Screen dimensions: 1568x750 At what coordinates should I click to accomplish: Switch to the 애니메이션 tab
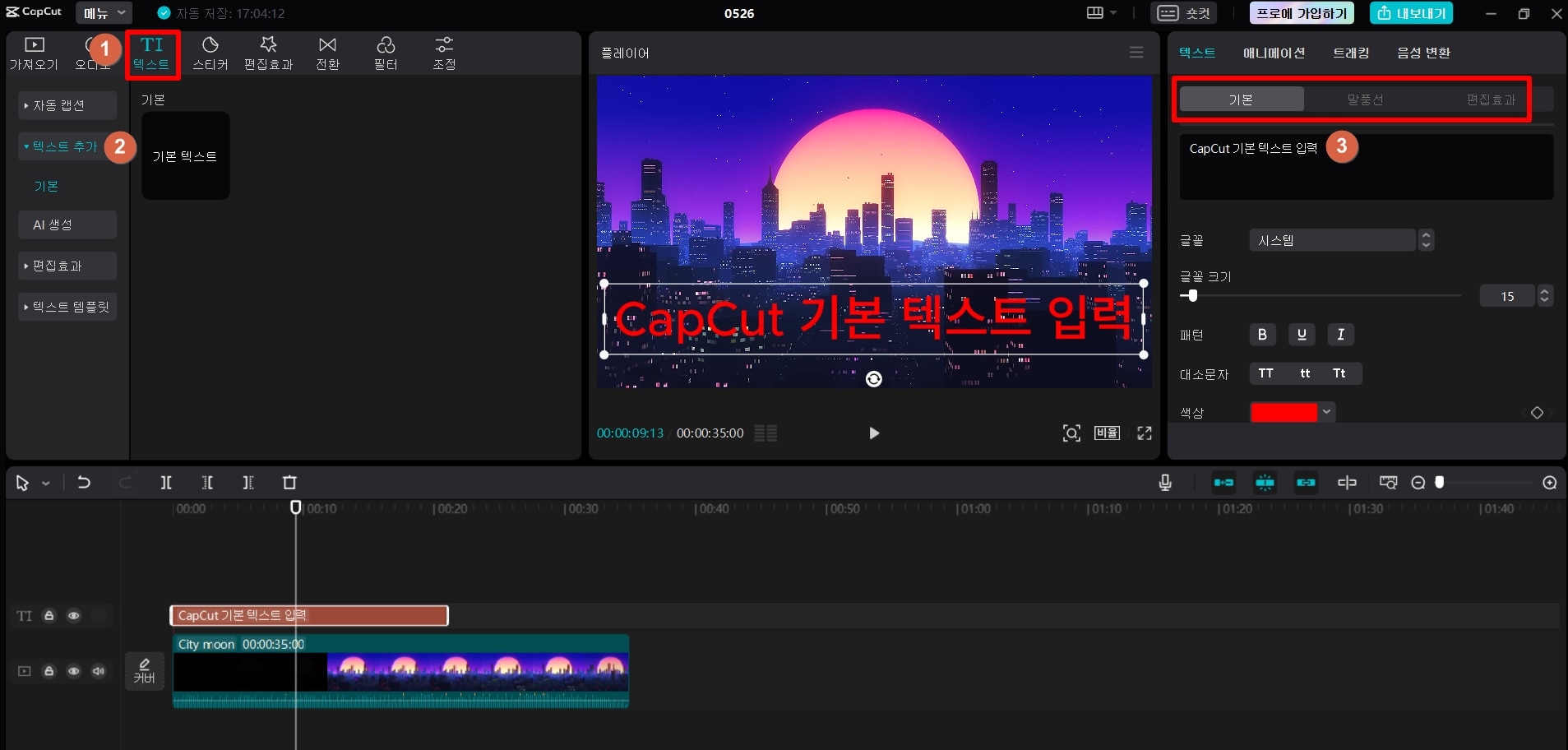tap(1274, 53)
